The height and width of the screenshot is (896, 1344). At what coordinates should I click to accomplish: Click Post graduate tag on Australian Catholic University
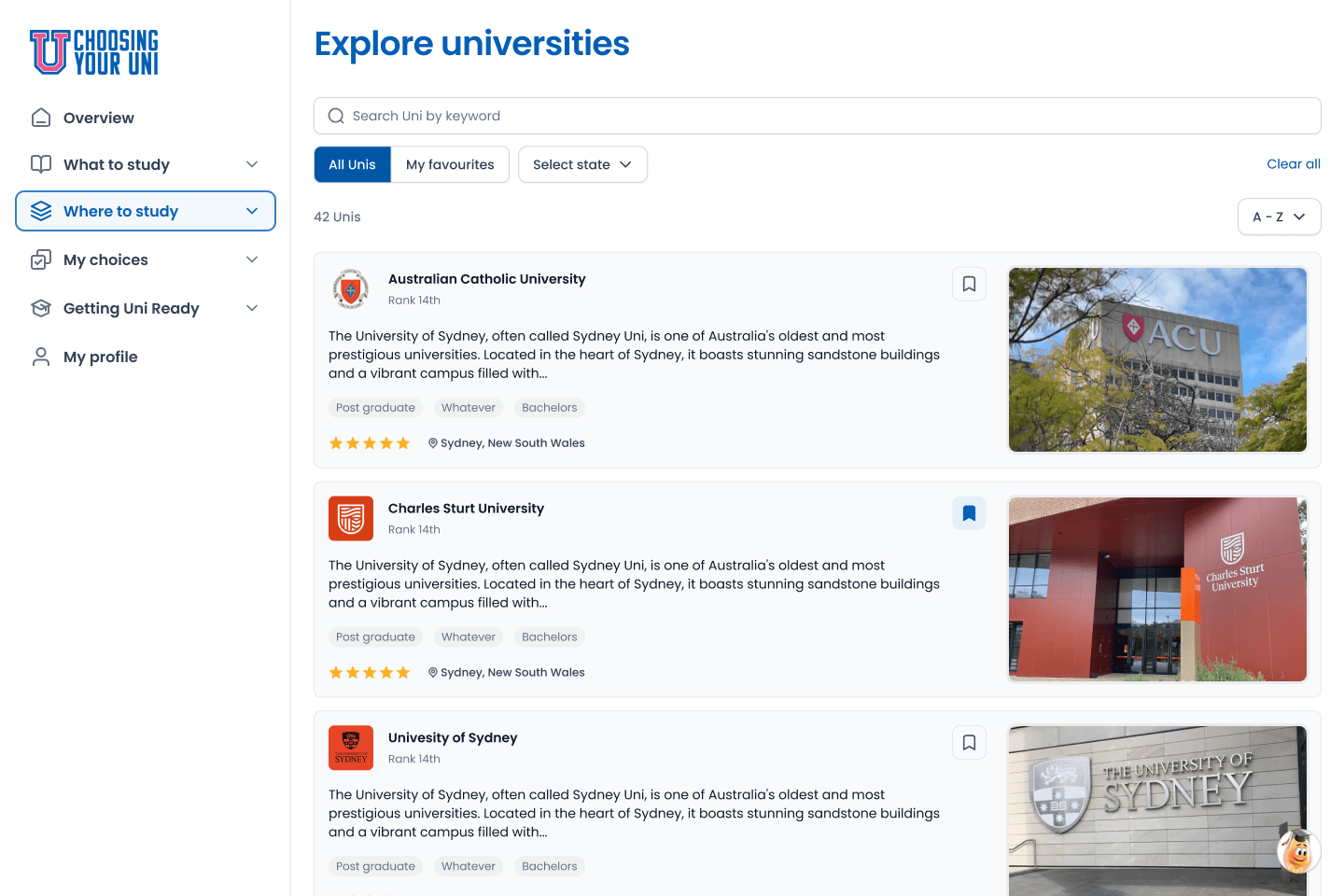[375, 408]
